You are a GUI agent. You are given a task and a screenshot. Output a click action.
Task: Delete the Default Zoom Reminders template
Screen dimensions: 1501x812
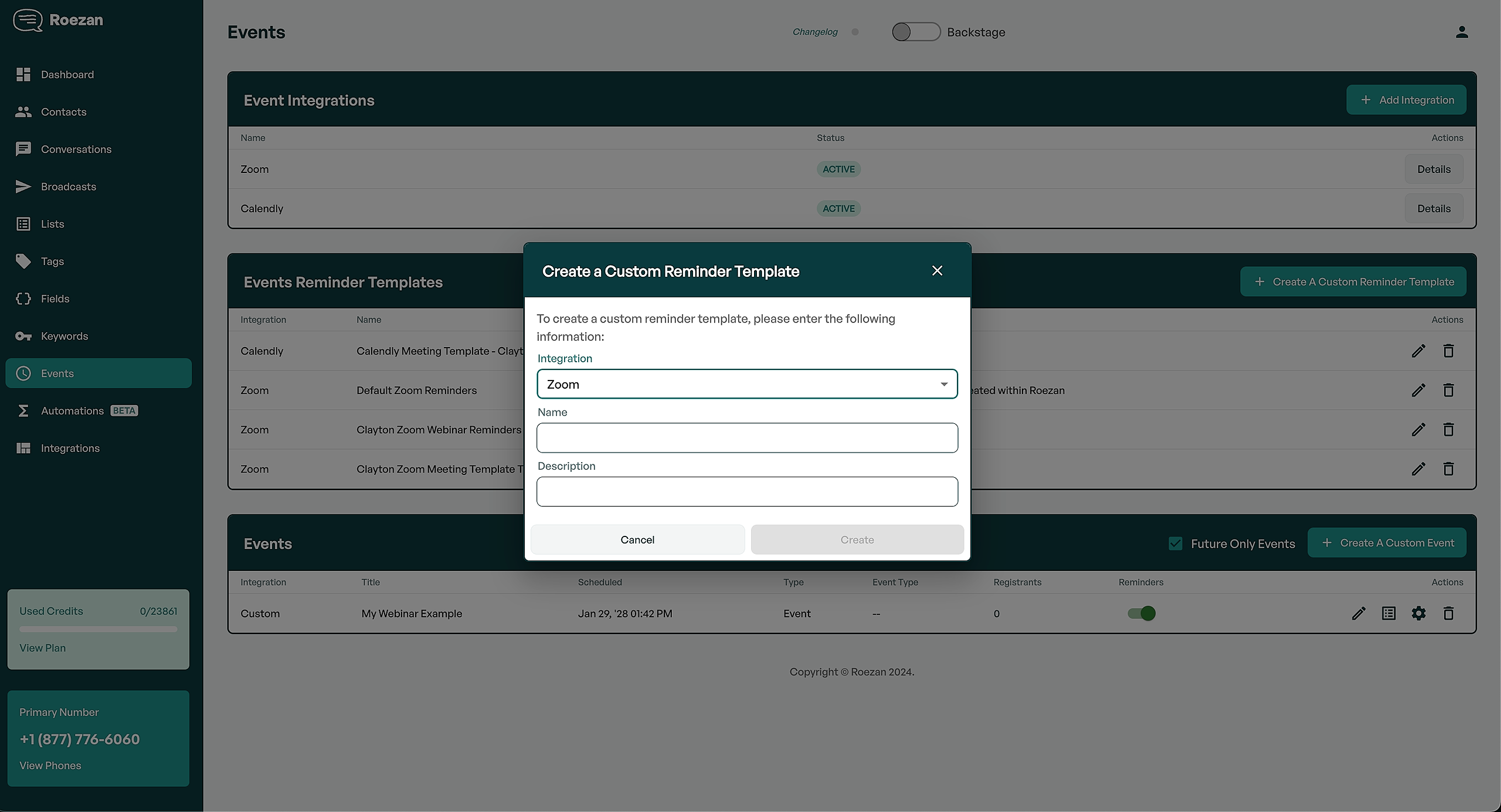[1448, 390]
